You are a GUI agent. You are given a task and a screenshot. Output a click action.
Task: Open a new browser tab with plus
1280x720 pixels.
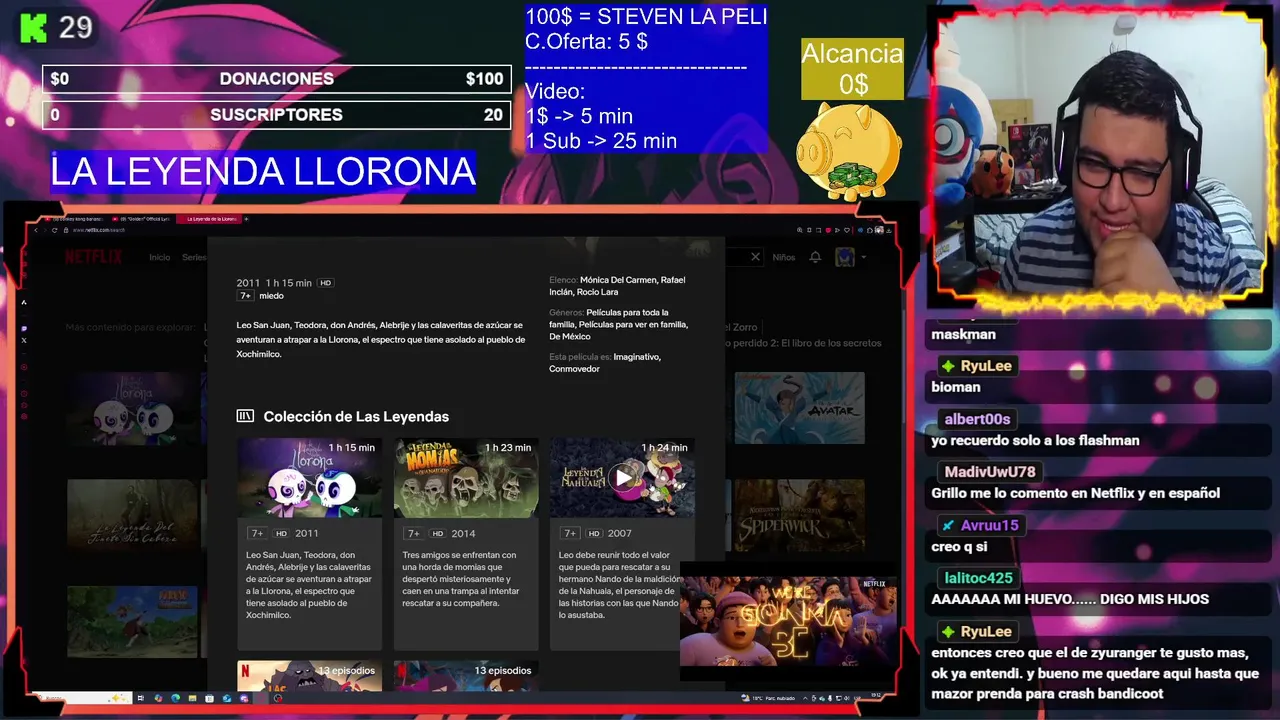coord(246,219)
